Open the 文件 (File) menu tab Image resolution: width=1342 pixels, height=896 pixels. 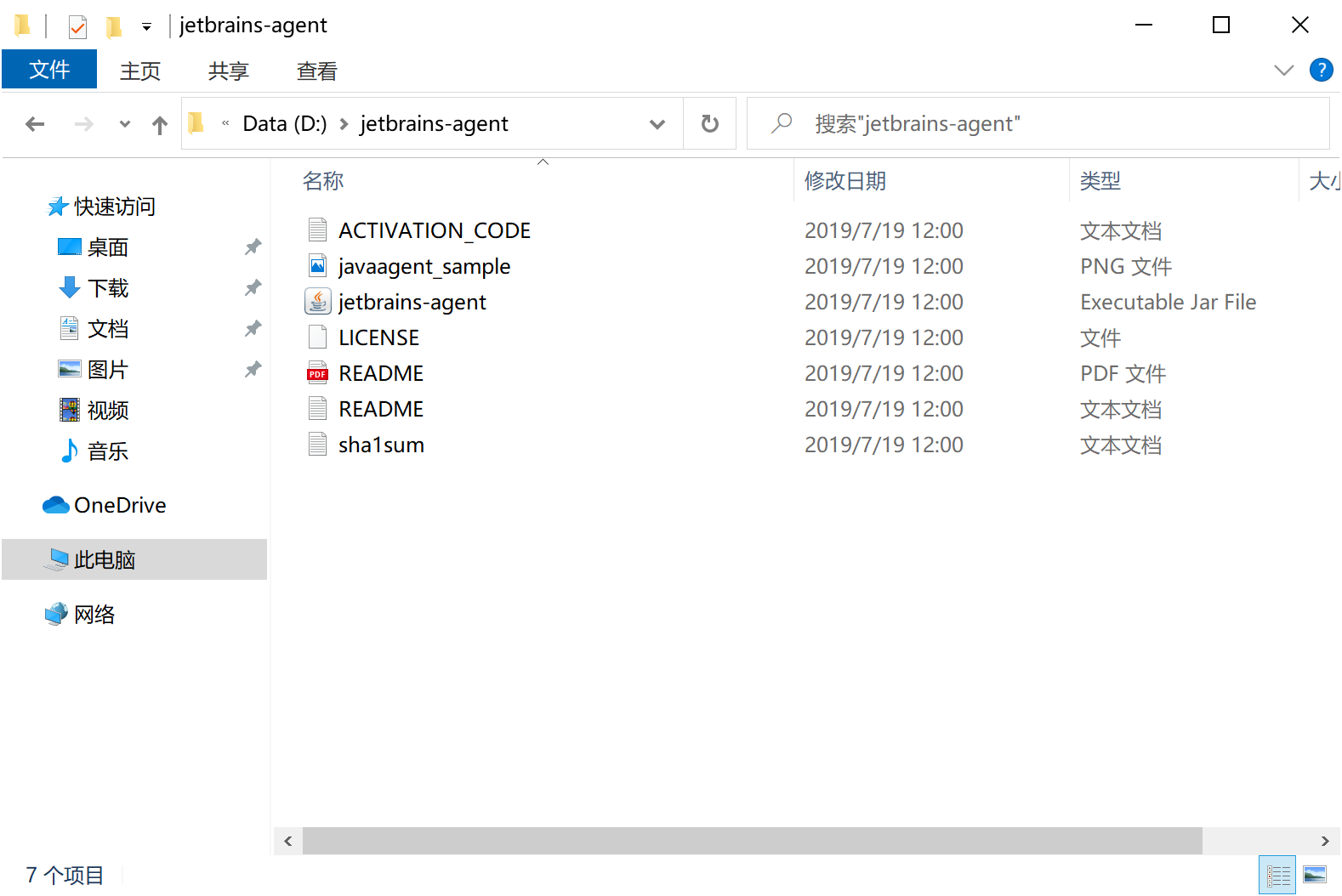tap(49, 70)
